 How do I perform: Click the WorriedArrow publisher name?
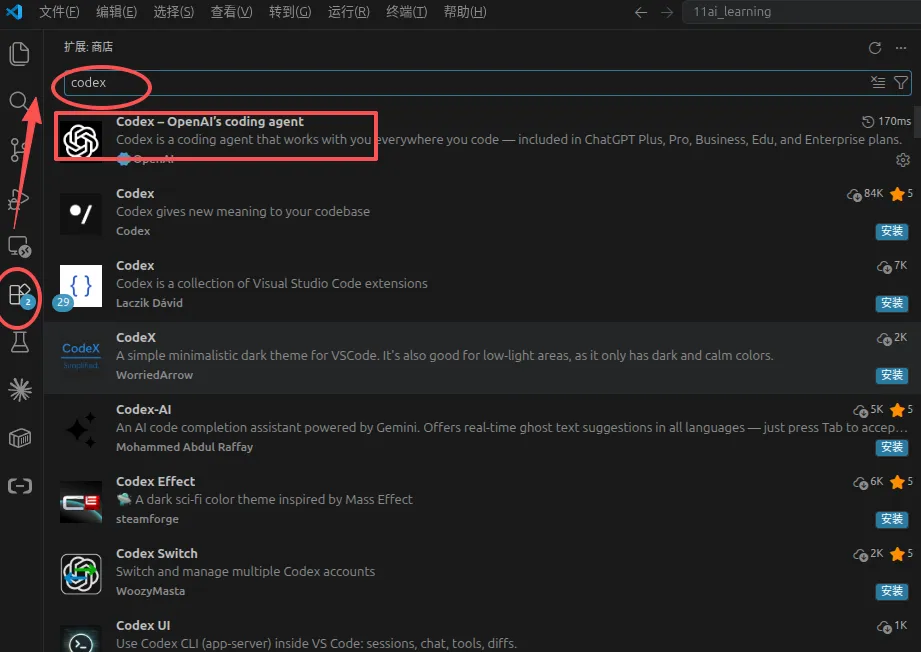coord(154,375)
